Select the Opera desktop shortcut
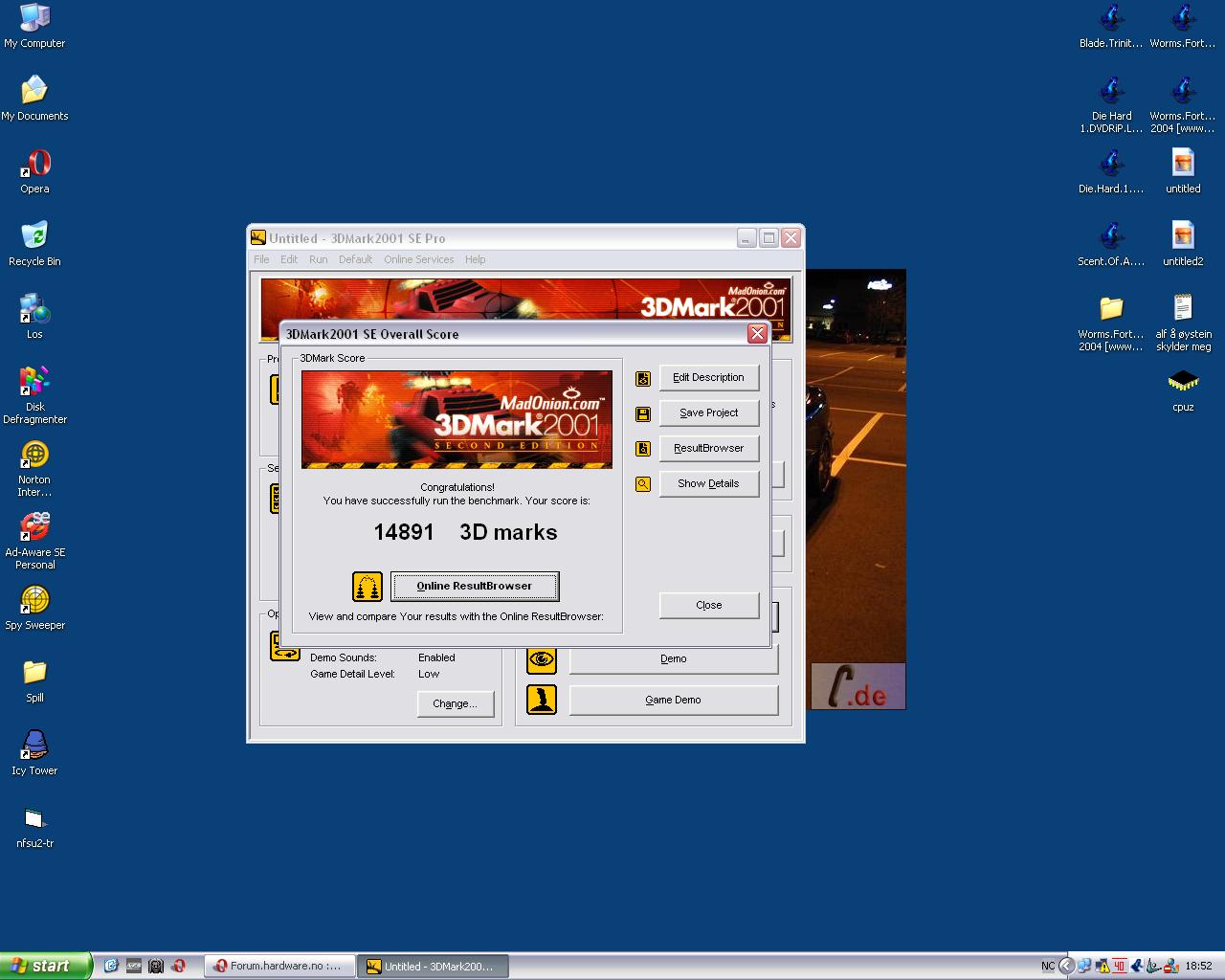 (x=34, y=171)
